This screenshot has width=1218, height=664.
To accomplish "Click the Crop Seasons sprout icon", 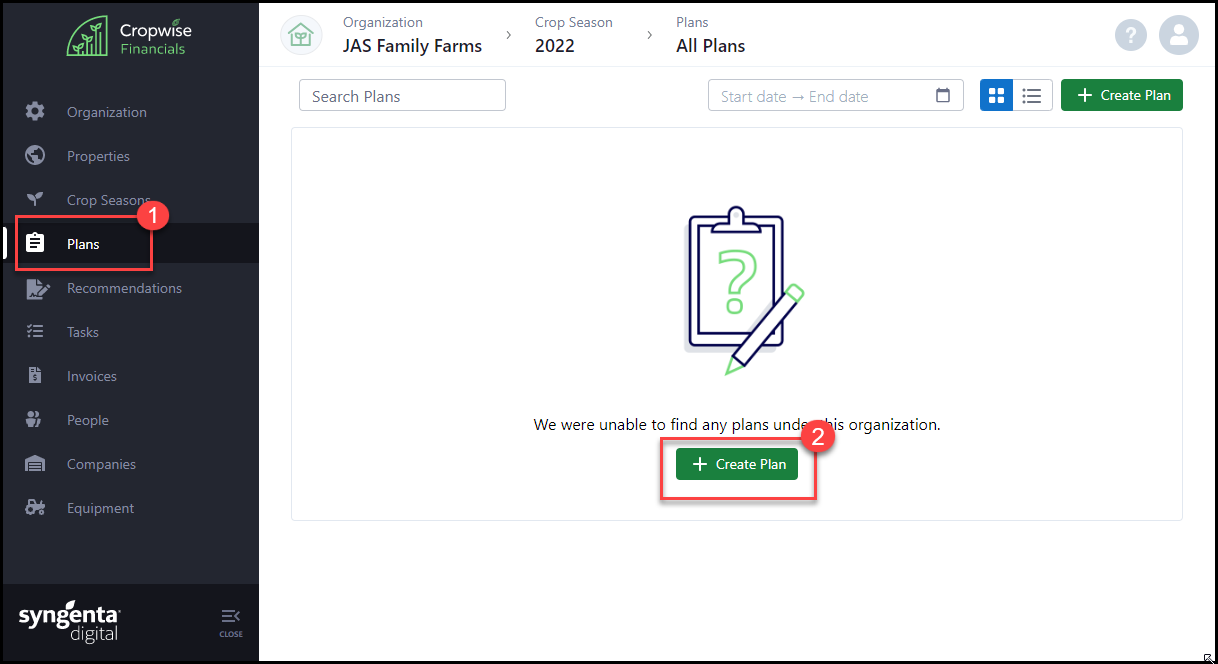I will point(35,199).
